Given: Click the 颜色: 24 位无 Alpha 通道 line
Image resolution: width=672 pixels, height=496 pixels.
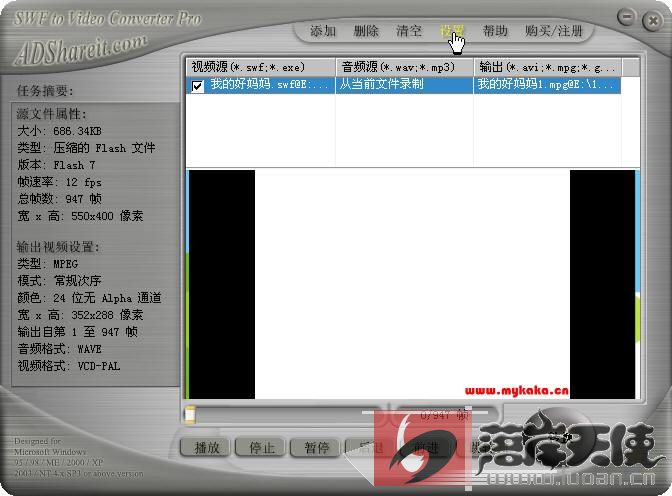Looking at the screenshot, I should click(x=89, y=298).
